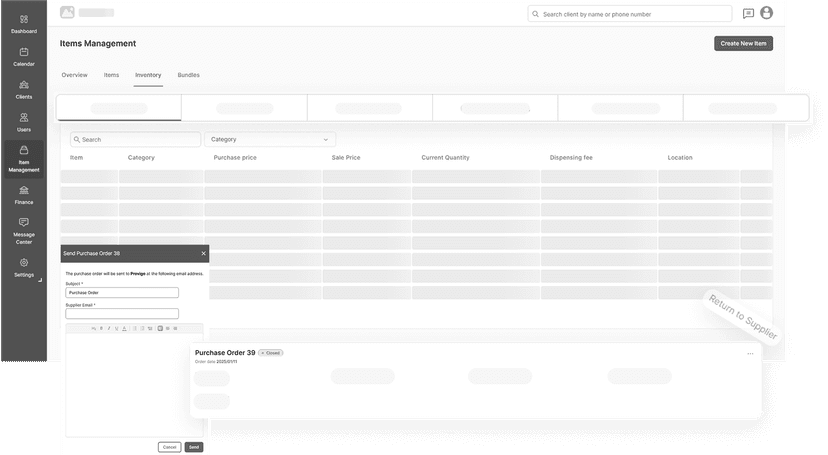828x455 pixels.
Task: Close the Send Purchase Order 38 dialog
Action: coord(203,253)
